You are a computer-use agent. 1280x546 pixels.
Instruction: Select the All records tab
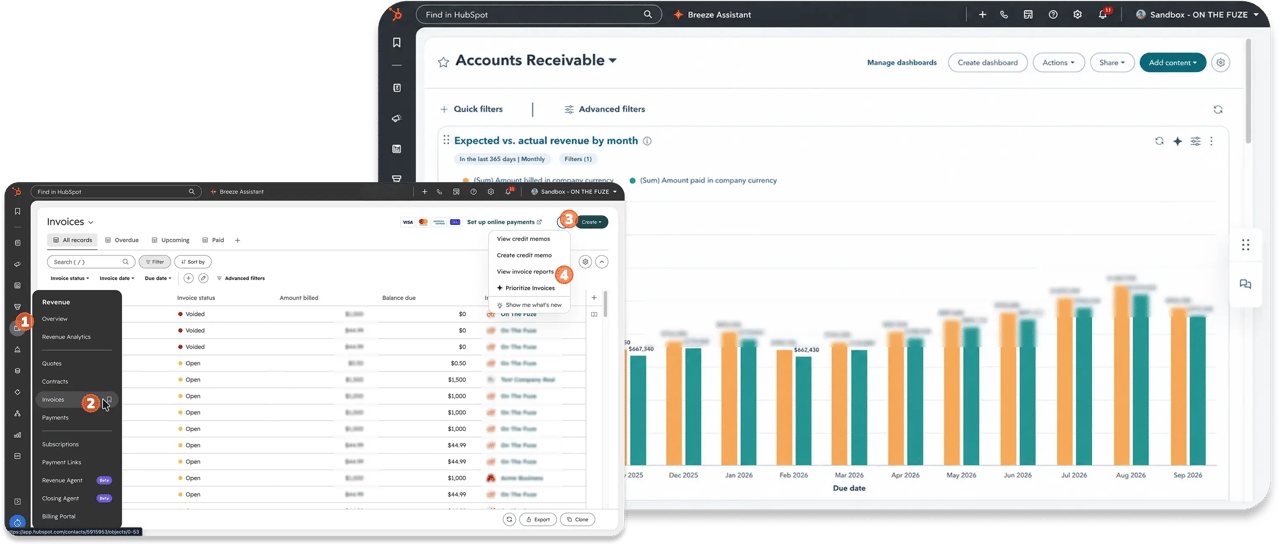coord(72,240)
